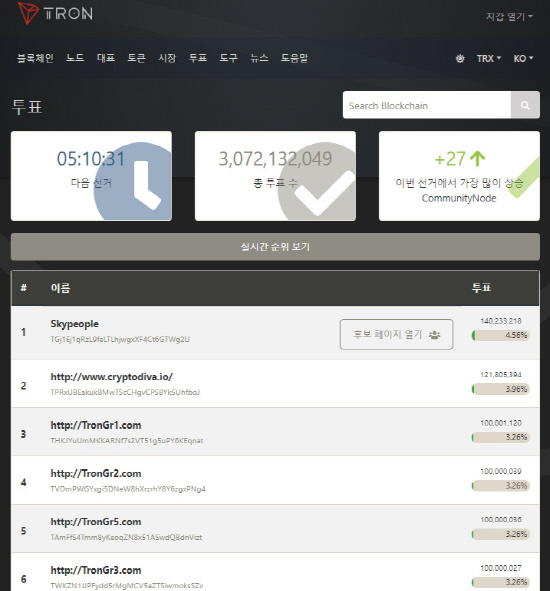Open the 도움말 menu
Viewport: 550px width, 591px height.
point(294,58)
